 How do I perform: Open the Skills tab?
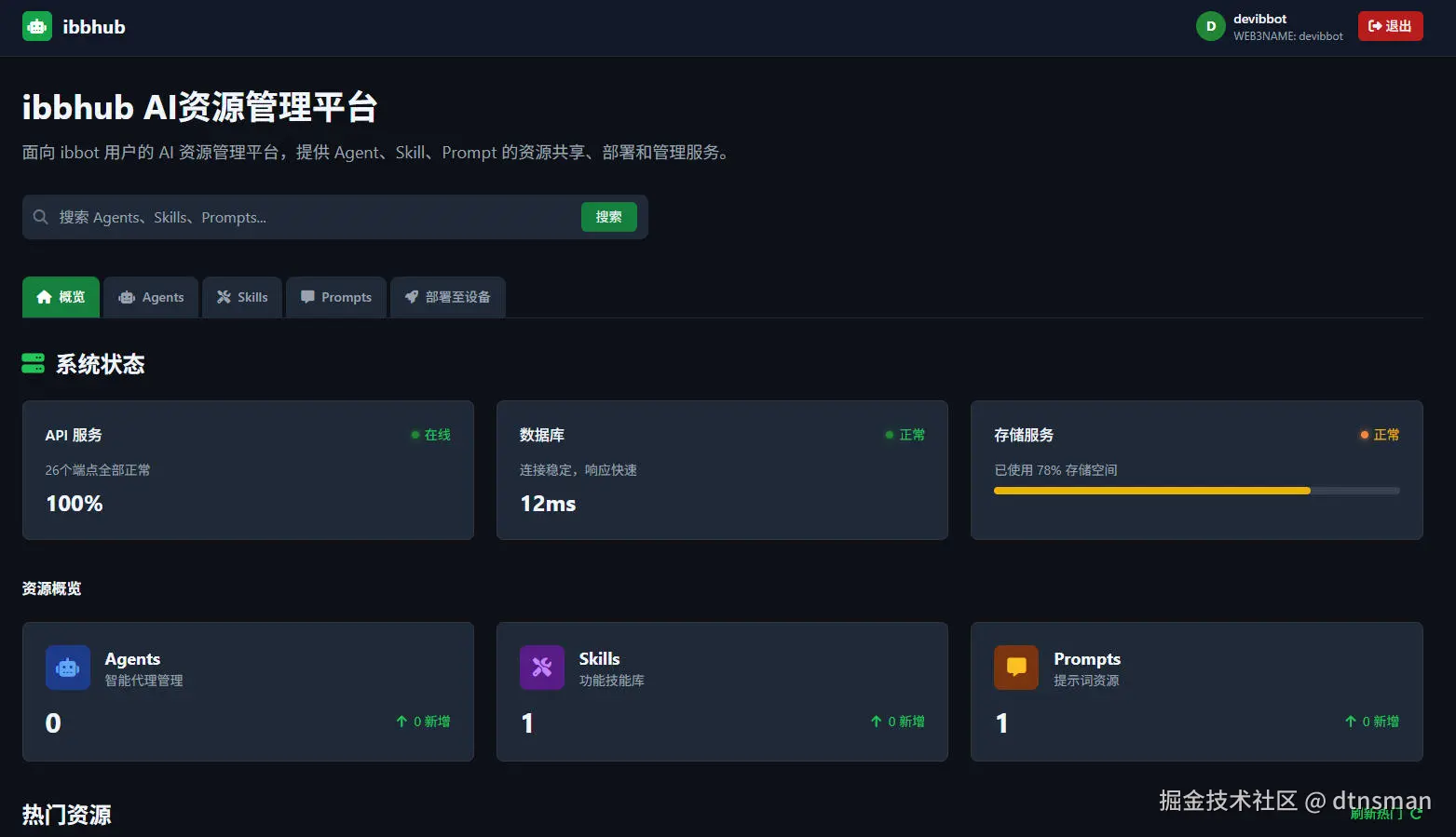tap(241, 297)
